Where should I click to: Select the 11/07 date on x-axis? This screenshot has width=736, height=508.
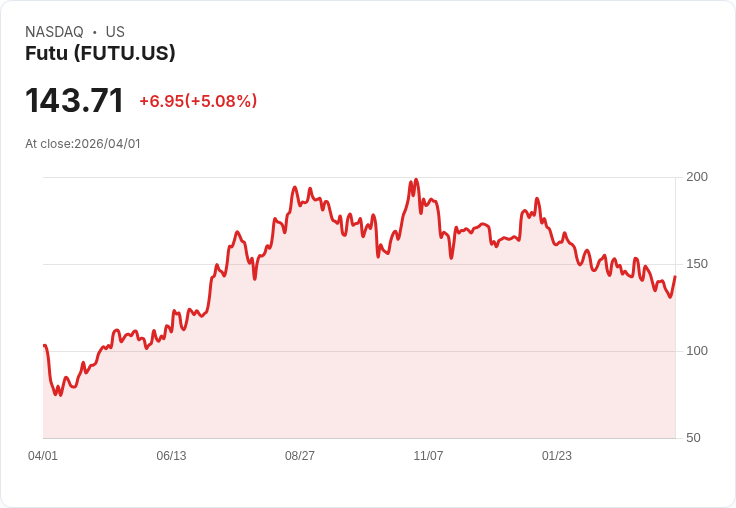pos(428,456)
